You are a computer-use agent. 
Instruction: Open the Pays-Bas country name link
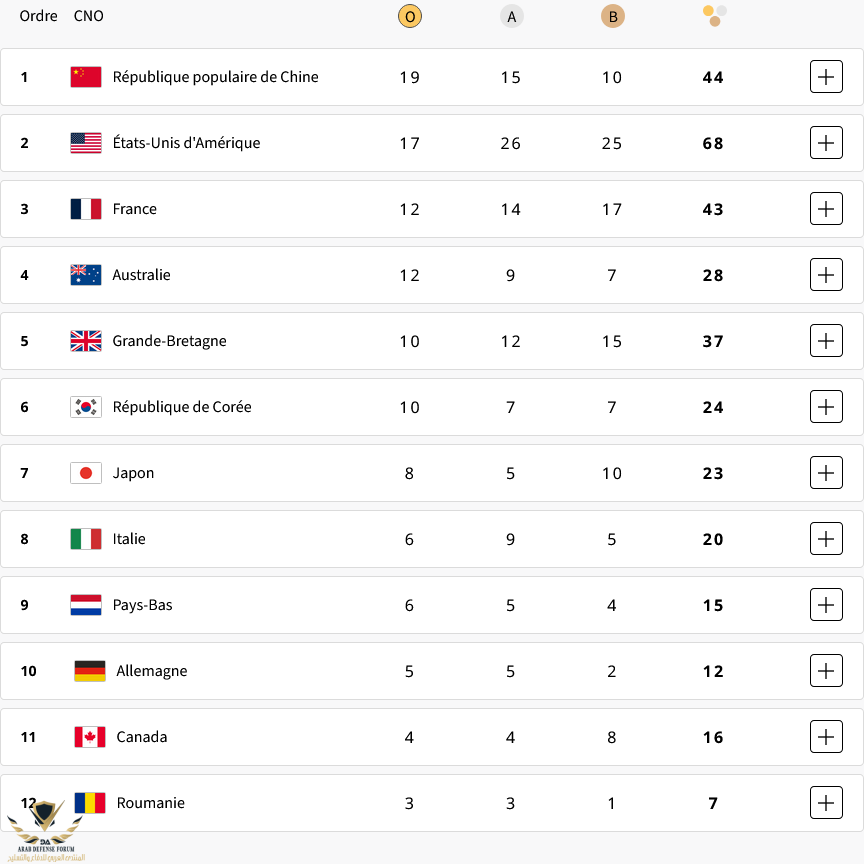(x=142, y=605)
